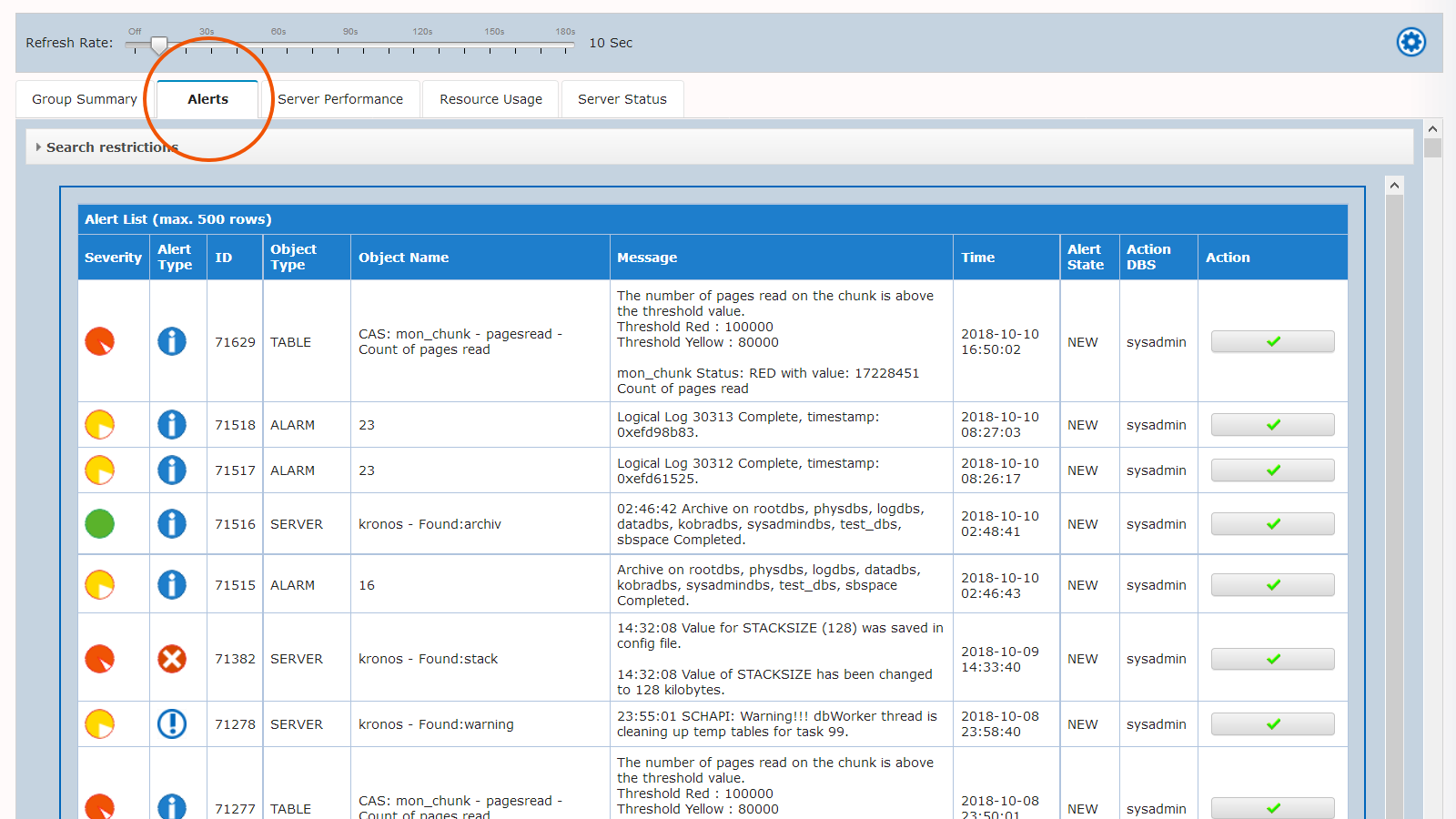Screen dimensions: 1456x819
Task: Click object name 'kronos - Found:archiv'
Action: pyautogui.click(x=430, y=524)
